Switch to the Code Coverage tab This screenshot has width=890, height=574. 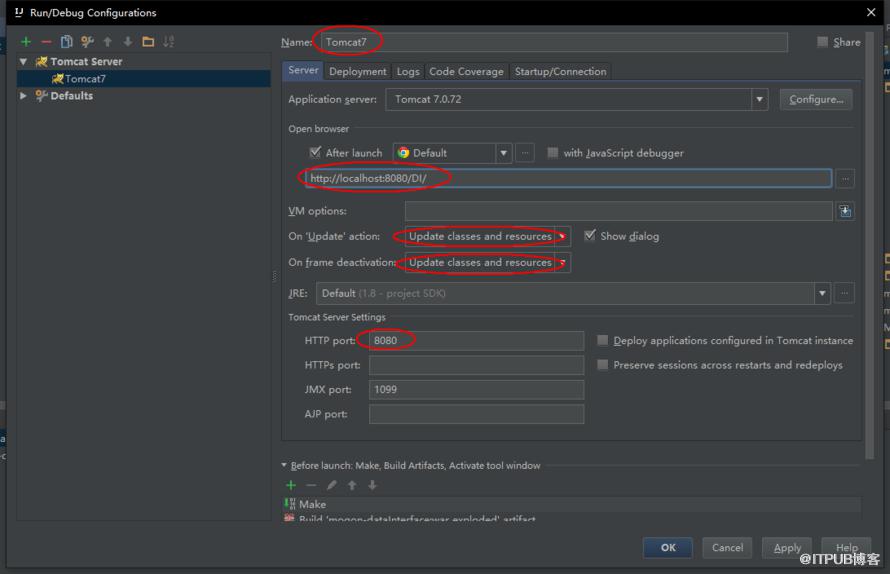tap(467, 72)
